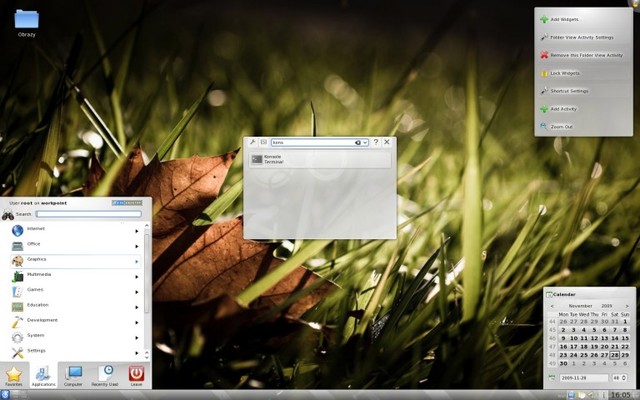
Task: Click the week number stepper showing 48
Action: (619, 378)
